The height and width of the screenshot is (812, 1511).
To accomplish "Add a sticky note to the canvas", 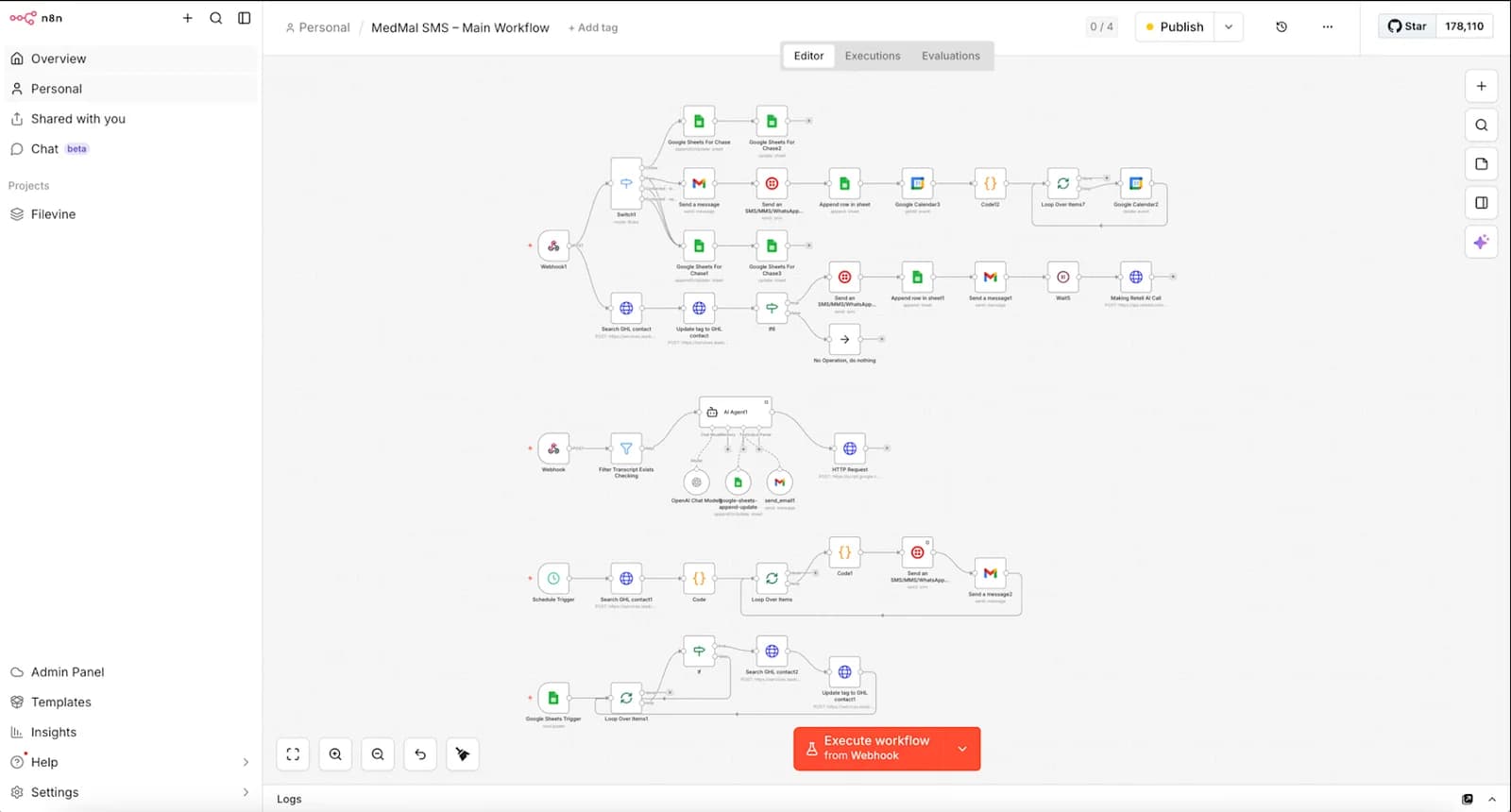I will [1481, 163].
